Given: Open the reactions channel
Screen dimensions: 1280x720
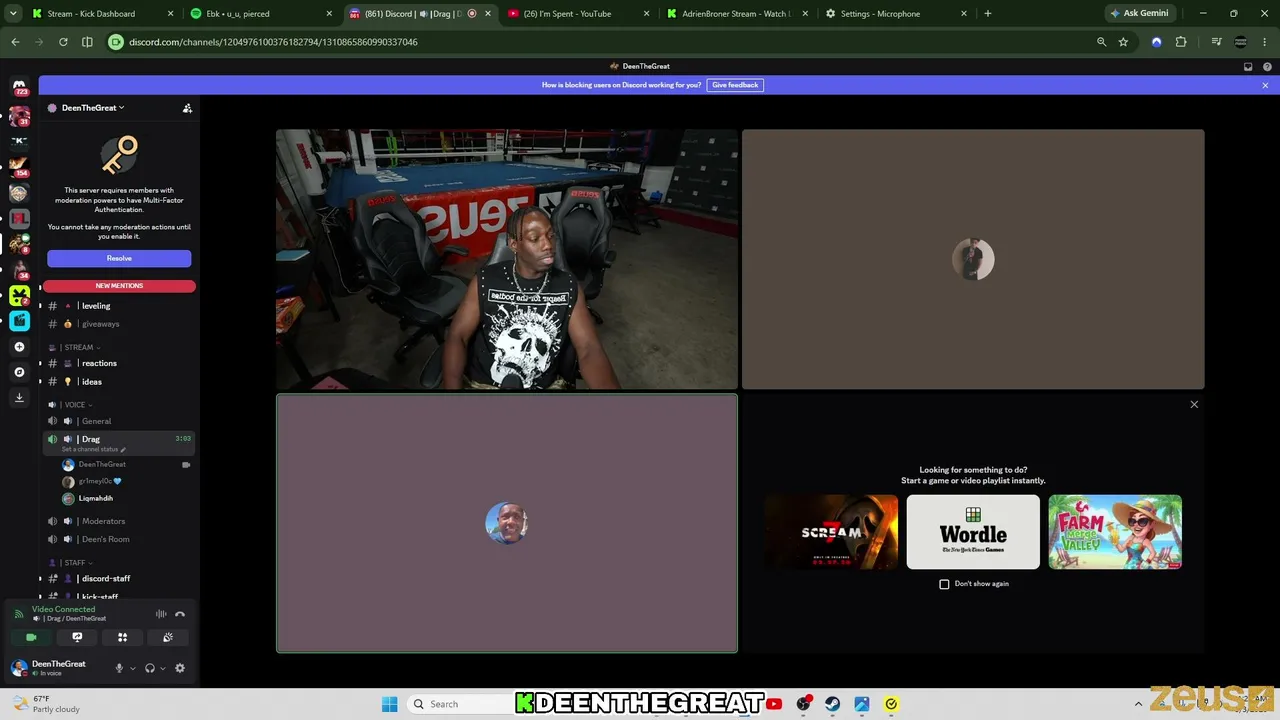Looking at the screenshot, I should pos(119,363).
